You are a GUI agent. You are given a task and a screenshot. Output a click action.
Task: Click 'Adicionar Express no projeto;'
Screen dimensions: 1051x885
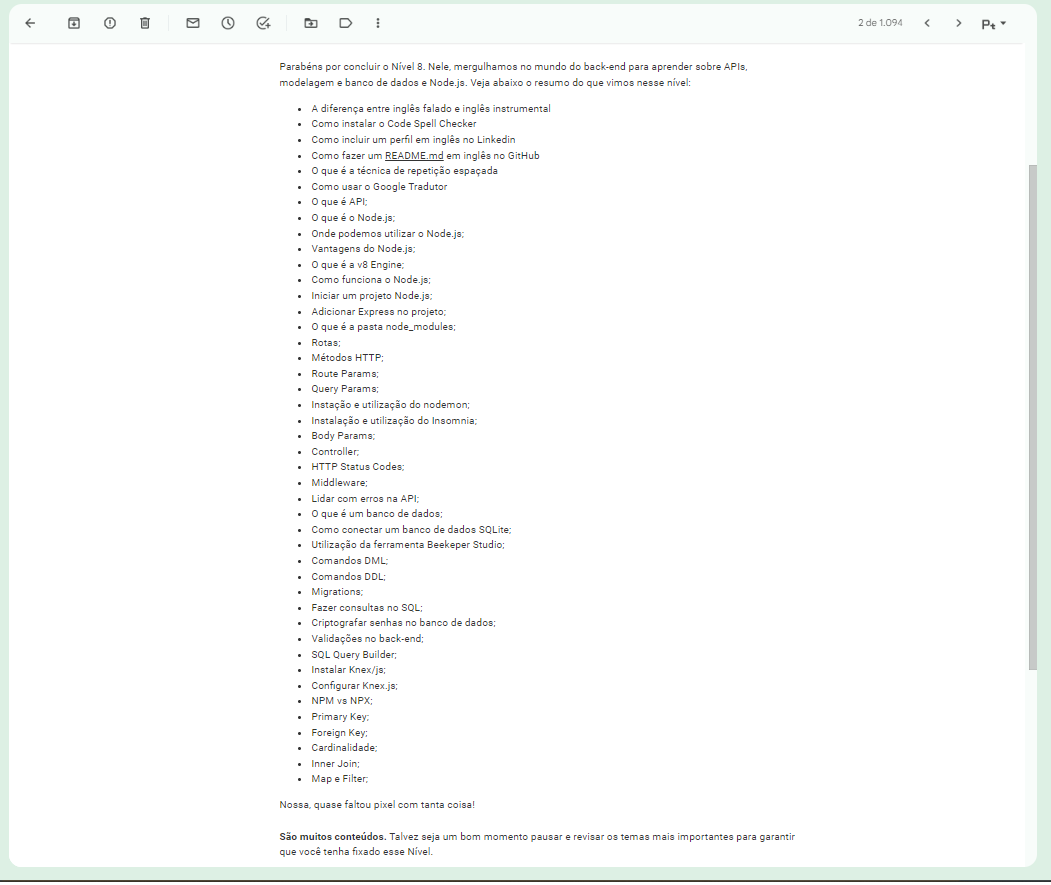coord(378,312)
